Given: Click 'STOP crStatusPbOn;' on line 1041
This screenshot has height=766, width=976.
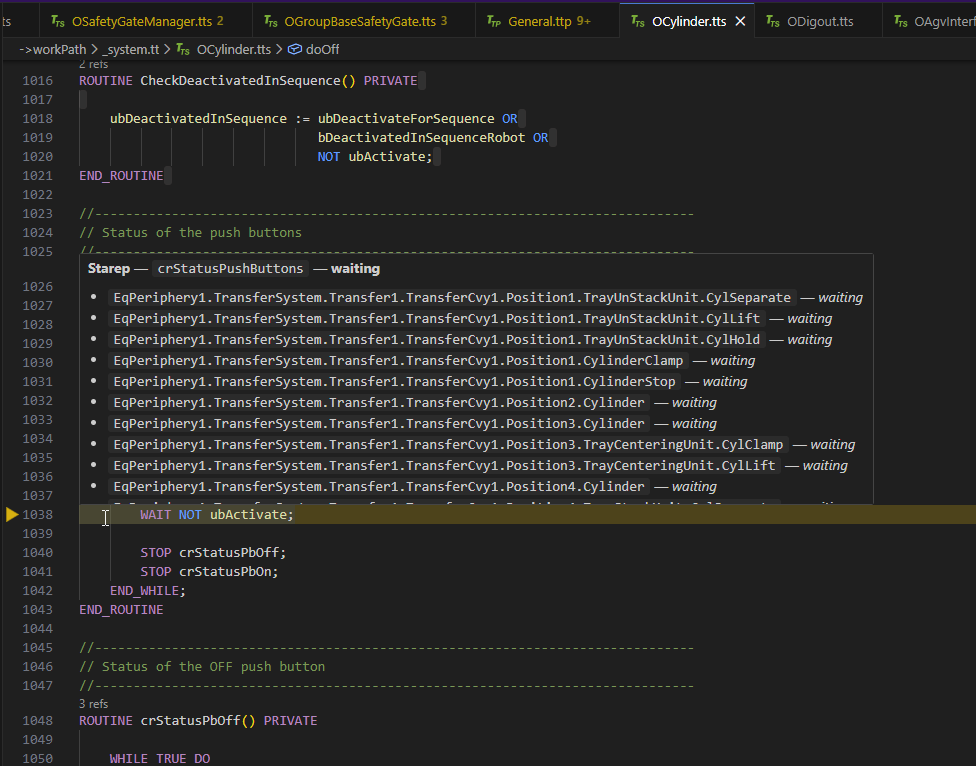Looking at the screenshot, I should tap(209, 571).
